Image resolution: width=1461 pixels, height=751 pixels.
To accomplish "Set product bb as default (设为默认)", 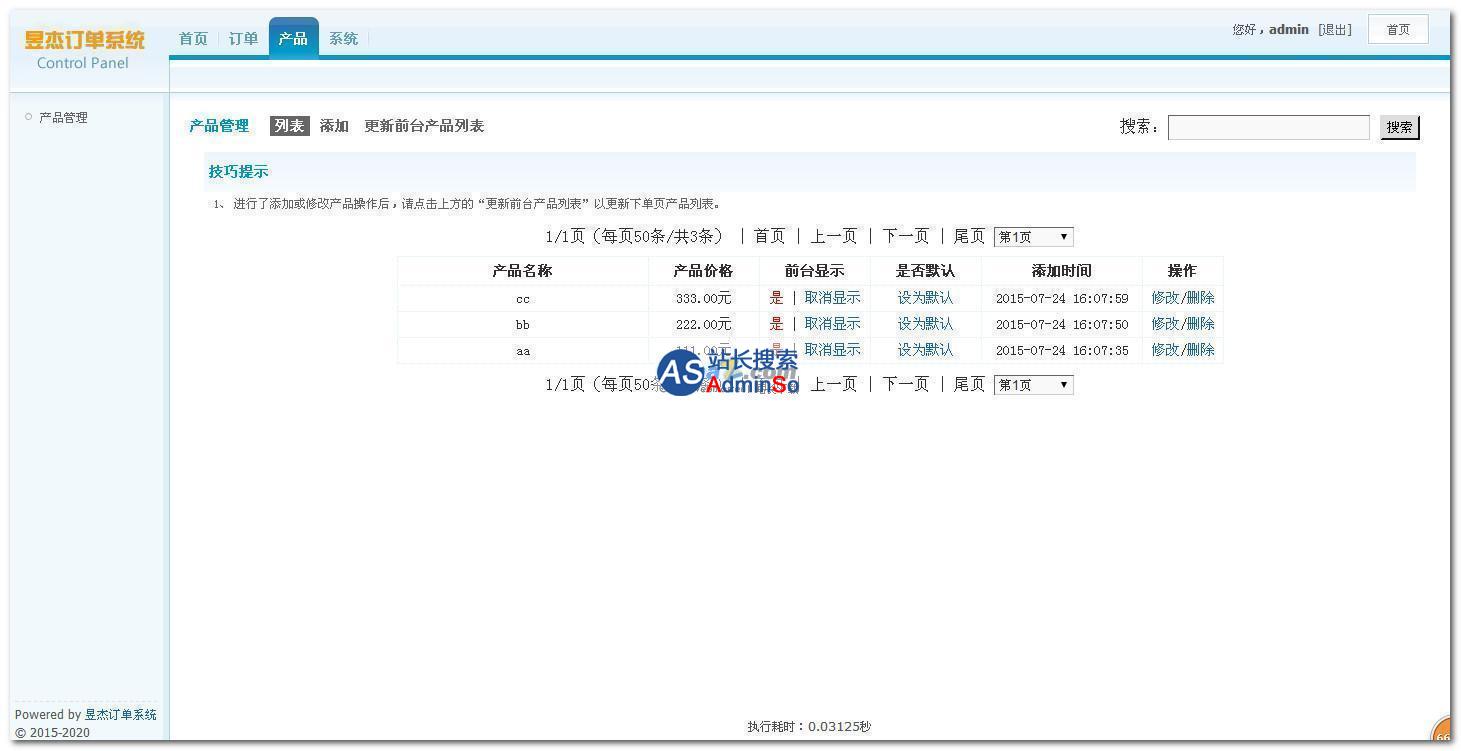I will [x=925, y=324].
